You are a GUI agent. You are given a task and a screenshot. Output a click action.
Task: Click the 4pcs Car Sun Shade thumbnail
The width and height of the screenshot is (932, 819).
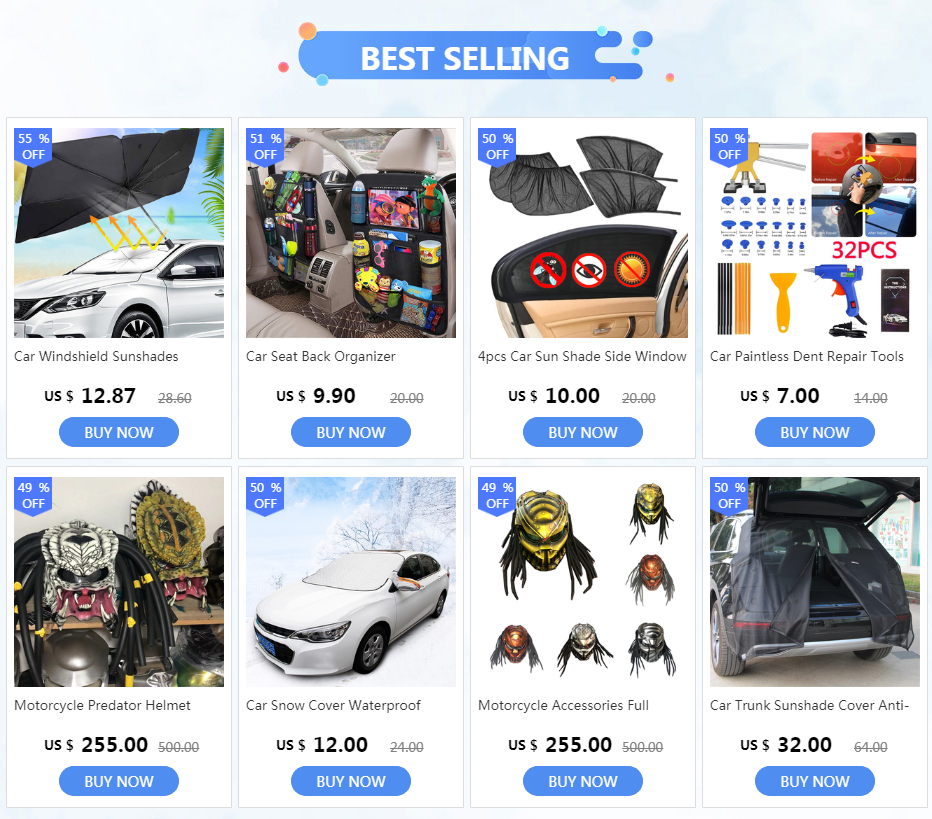point(582,233)
